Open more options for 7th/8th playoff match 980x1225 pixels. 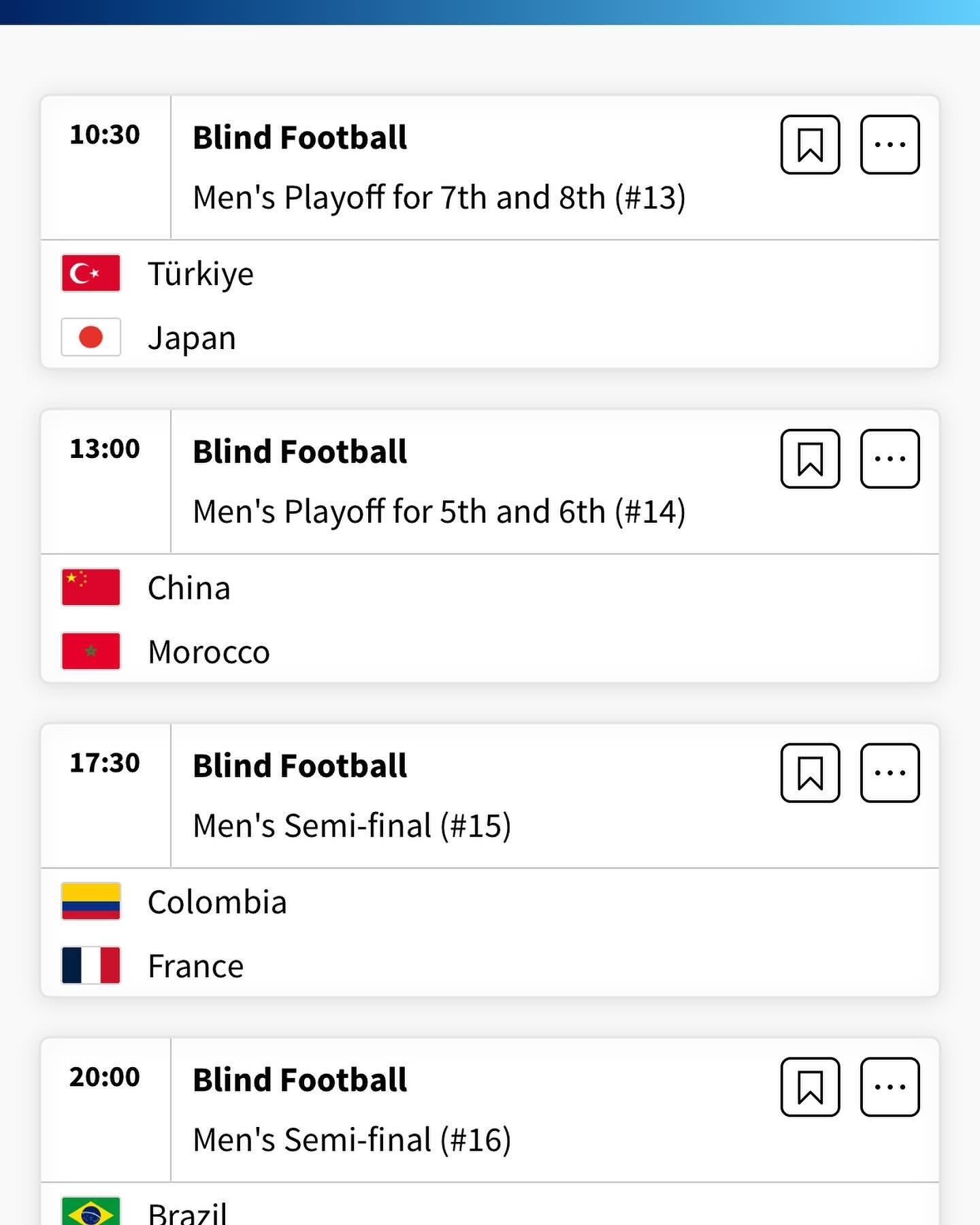pyautogui.click(x=889, y=145)
